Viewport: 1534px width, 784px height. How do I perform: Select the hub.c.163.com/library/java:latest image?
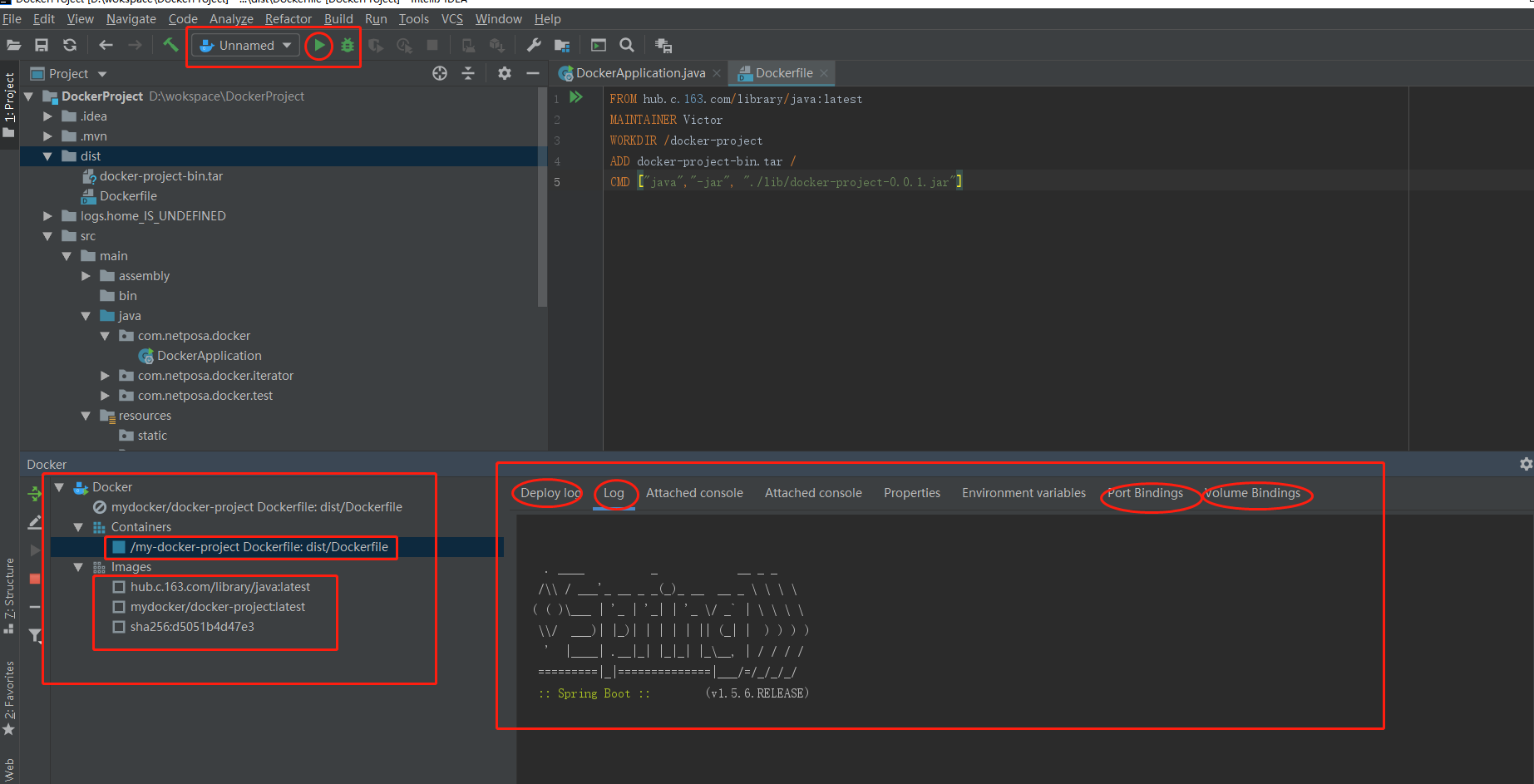219,587
